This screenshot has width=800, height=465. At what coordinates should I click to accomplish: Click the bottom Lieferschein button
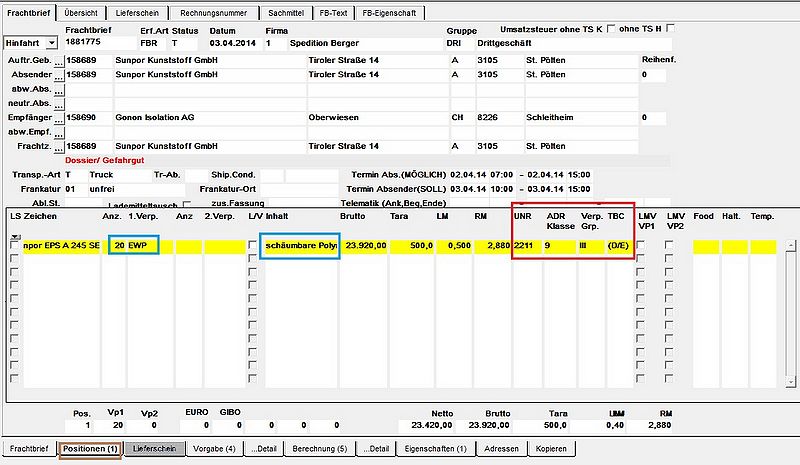(154, 449)
